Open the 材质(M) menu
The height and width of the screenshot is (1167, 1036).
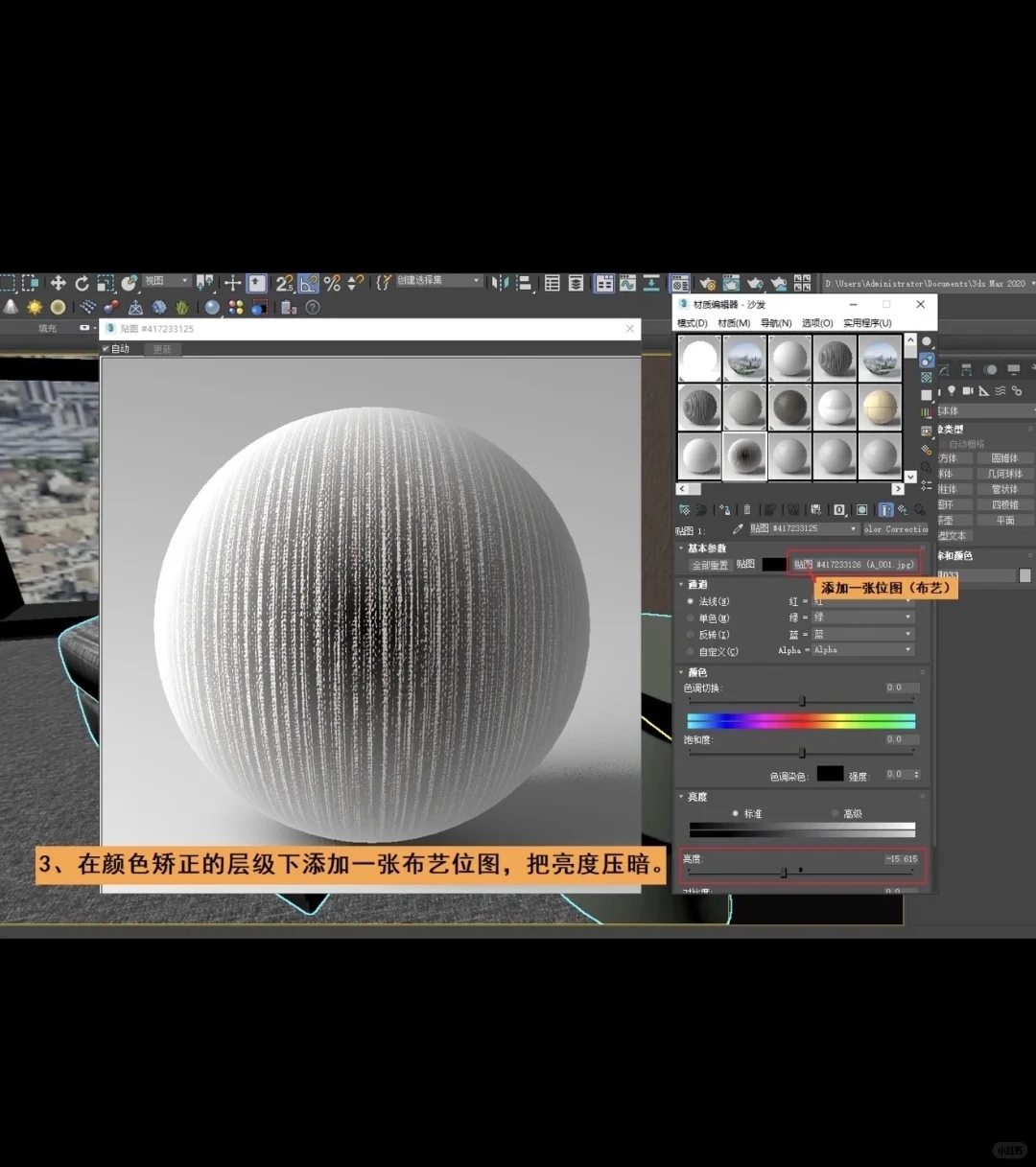click(734, 324)
